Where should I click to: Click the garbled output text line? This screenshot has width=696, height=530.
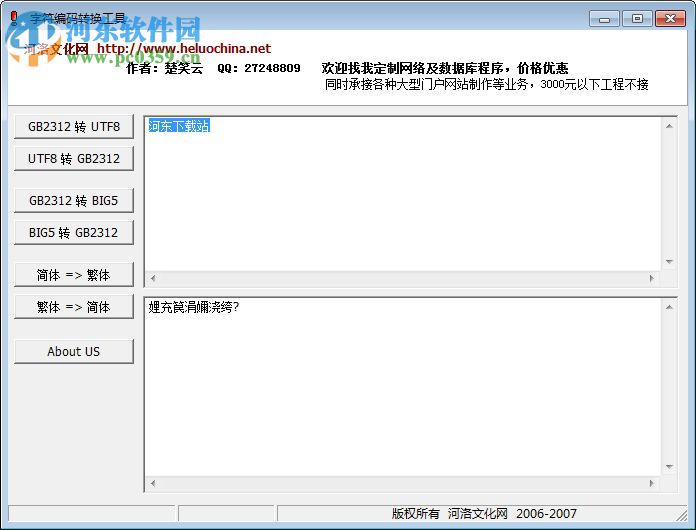194,307
